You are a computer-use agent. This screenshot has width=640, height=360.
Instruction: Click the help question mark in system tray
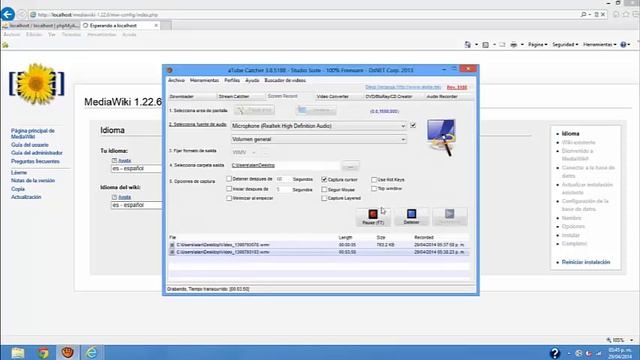click(555, 353)
